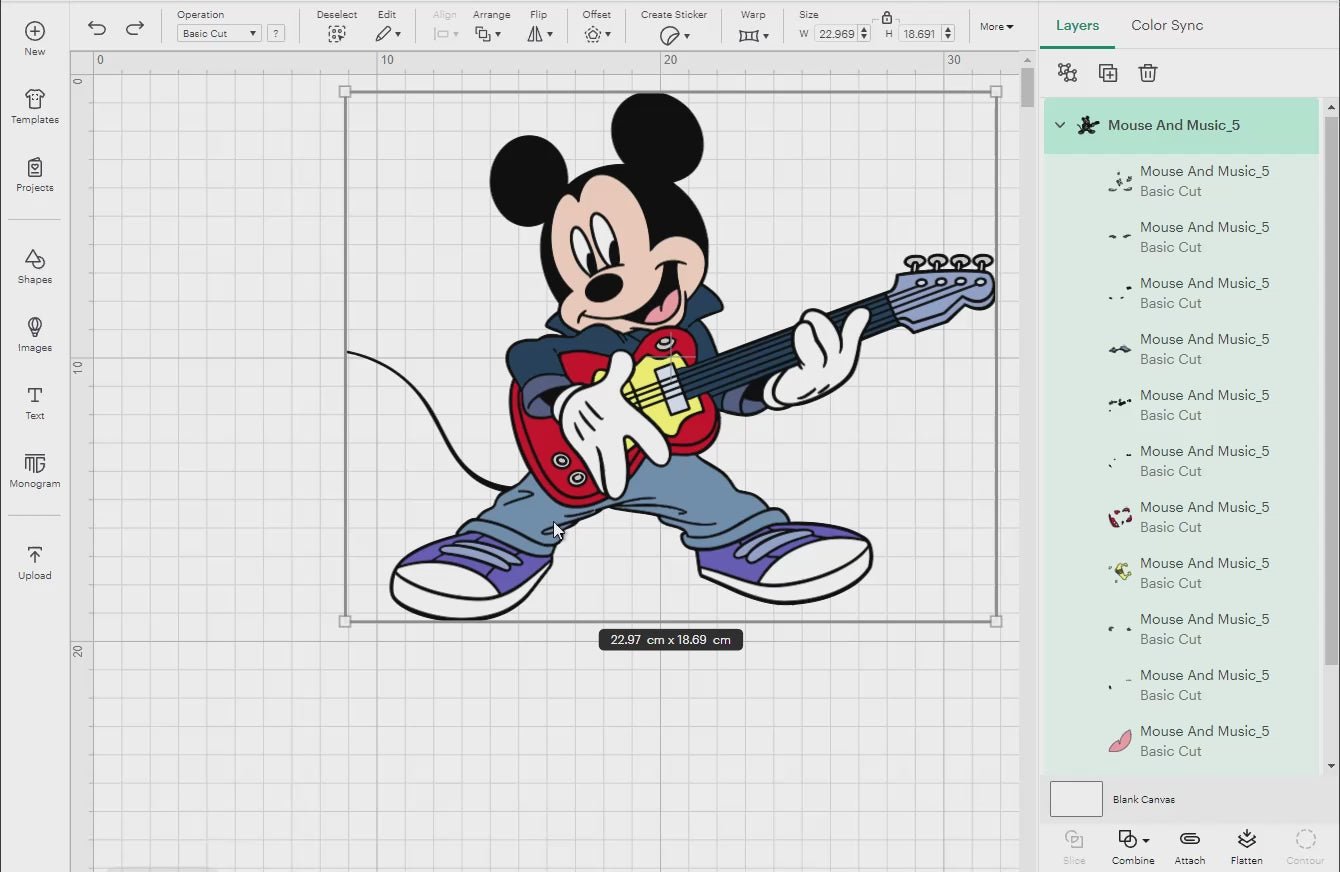Click the height stepper arrows
This screenshot has height=872, width=1340.
[948, 33]
